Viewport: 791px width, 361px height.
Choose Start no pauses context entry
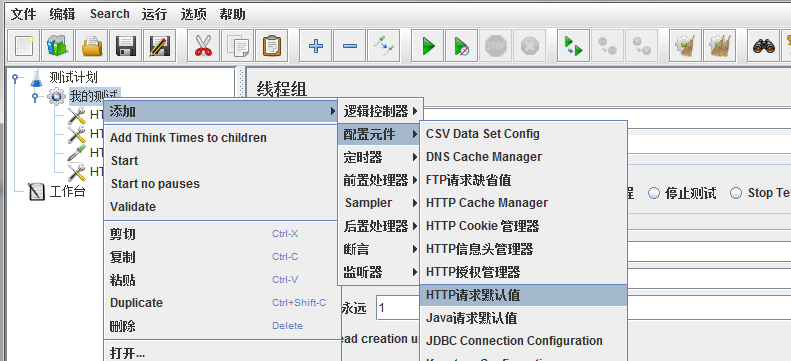(220, 184)
